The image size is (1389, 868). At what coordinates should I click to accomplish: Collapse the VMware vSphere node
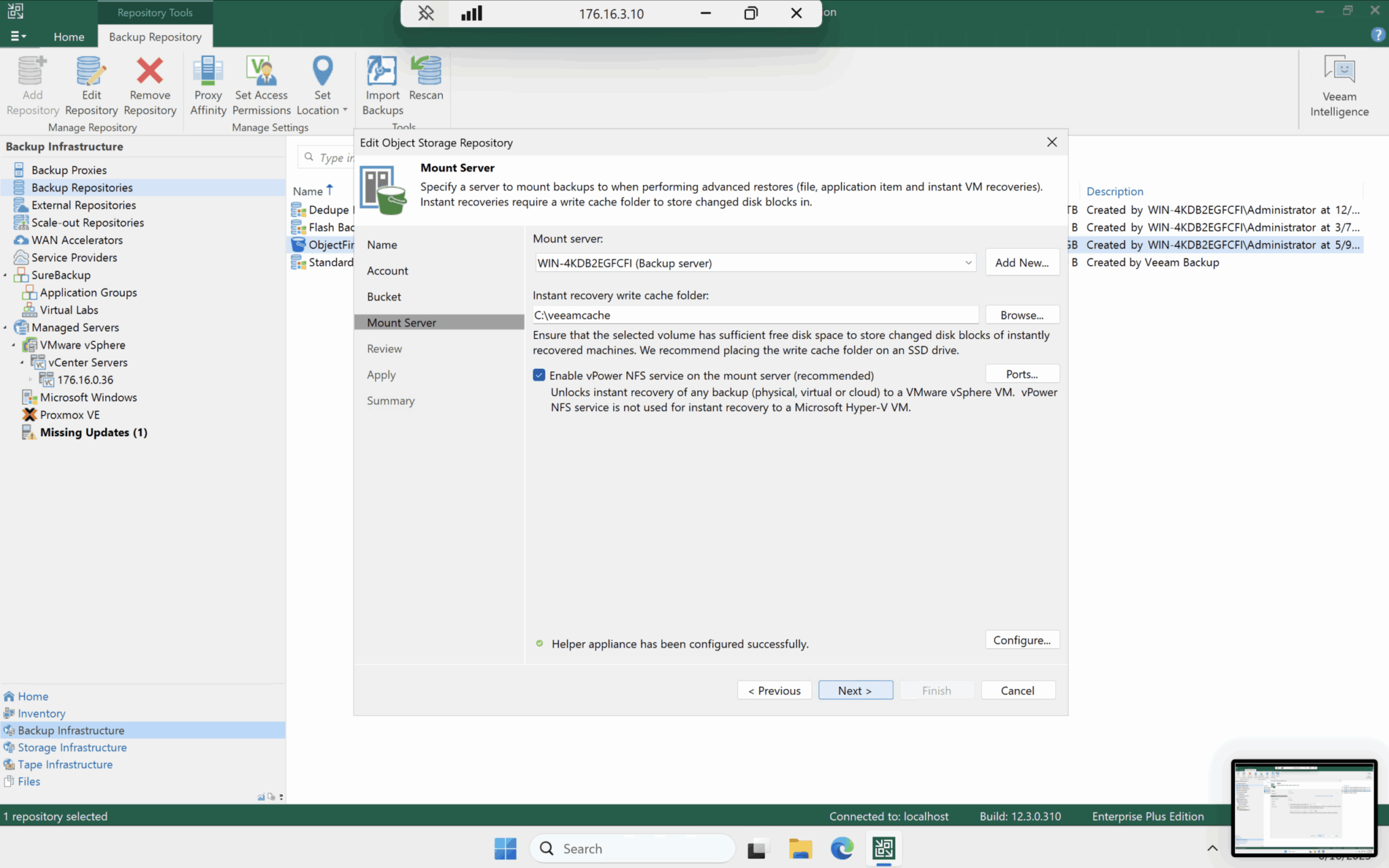coord(14,345)
